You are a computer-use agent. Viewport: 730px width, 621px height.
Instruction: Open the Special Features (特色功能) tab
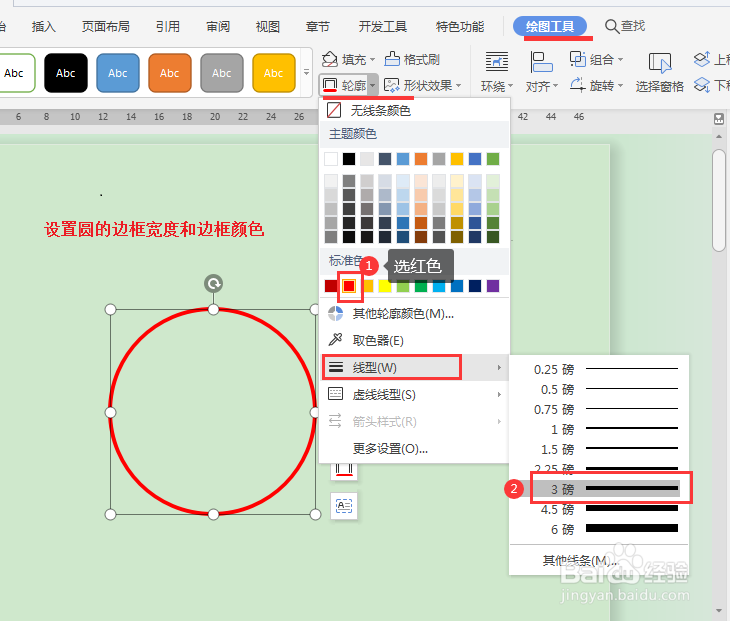click(460, 27)
